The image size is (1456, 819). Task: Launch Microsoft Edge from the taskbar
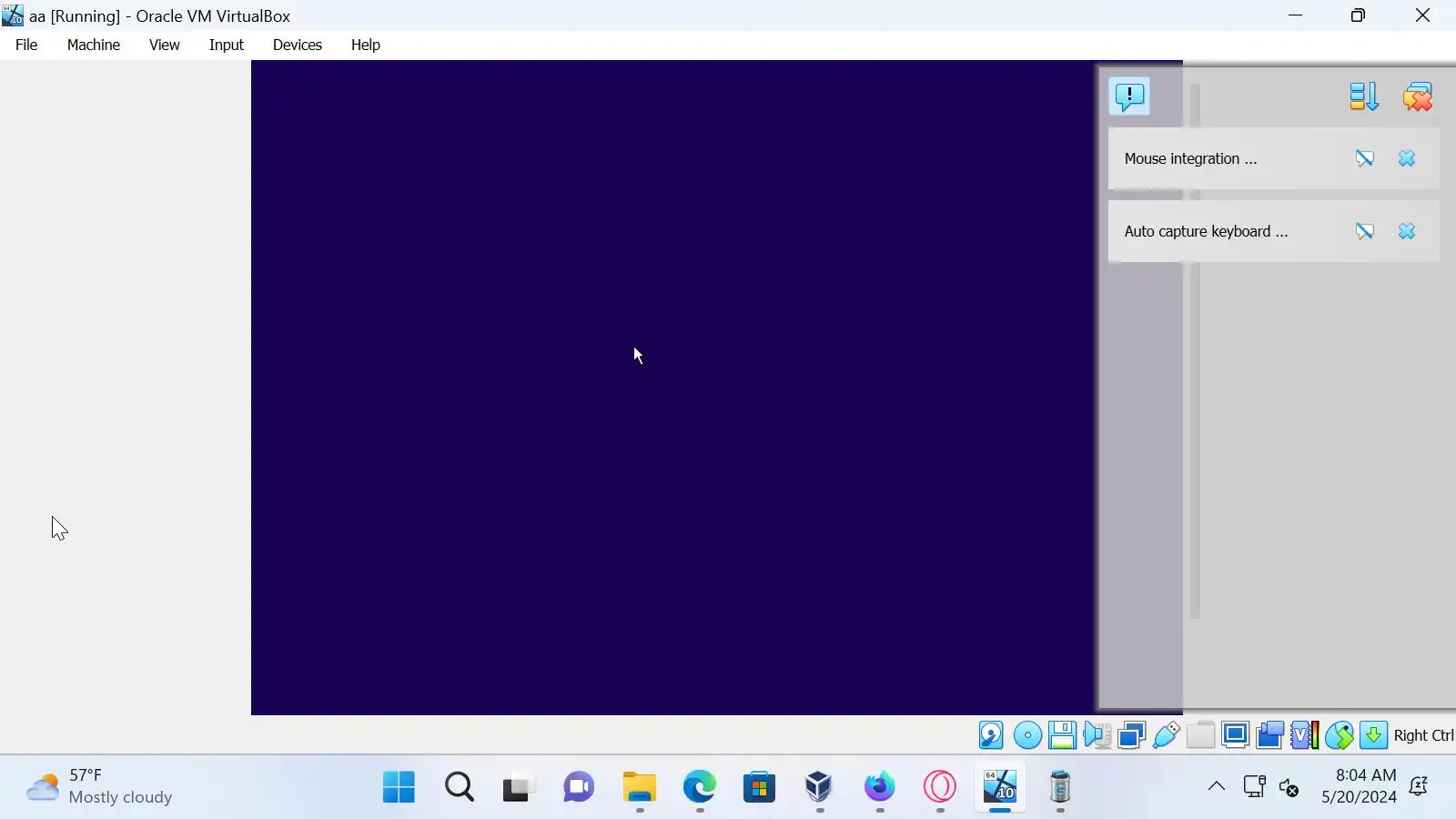[700, 787]
